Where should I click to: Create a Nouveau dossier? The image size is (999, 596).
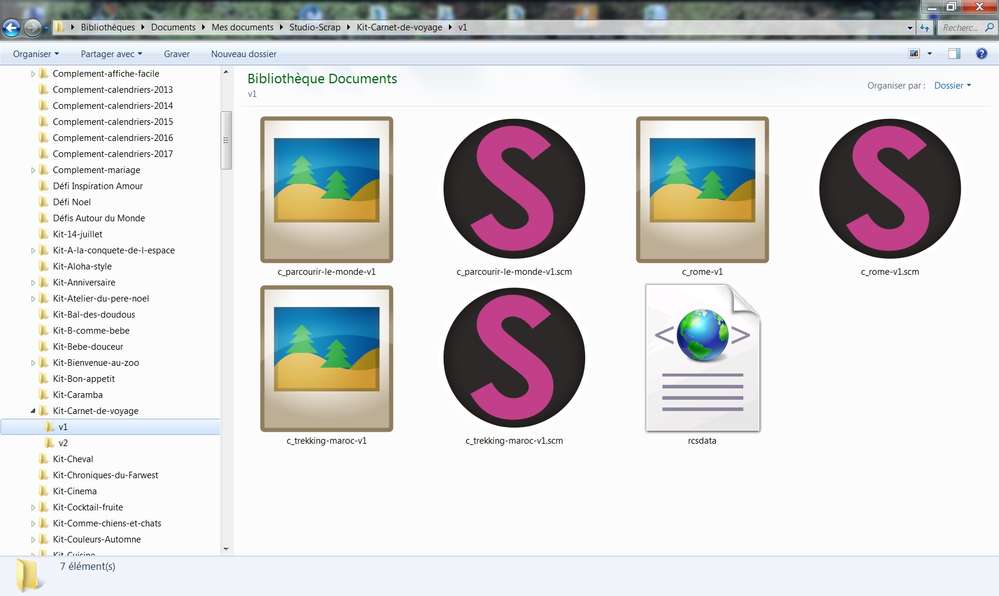click(x=244, y=54)
